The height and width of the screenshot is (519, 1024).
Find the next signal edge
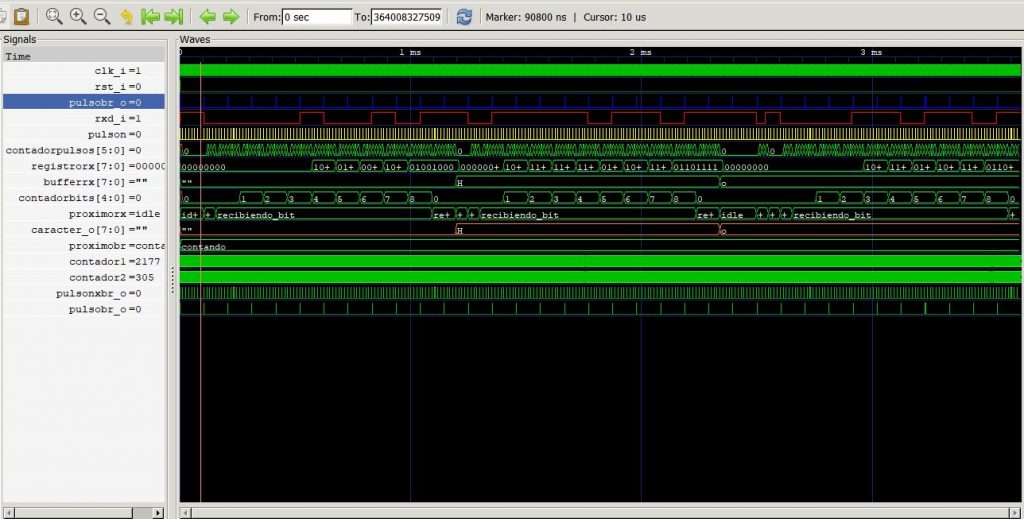coord(231,17)
